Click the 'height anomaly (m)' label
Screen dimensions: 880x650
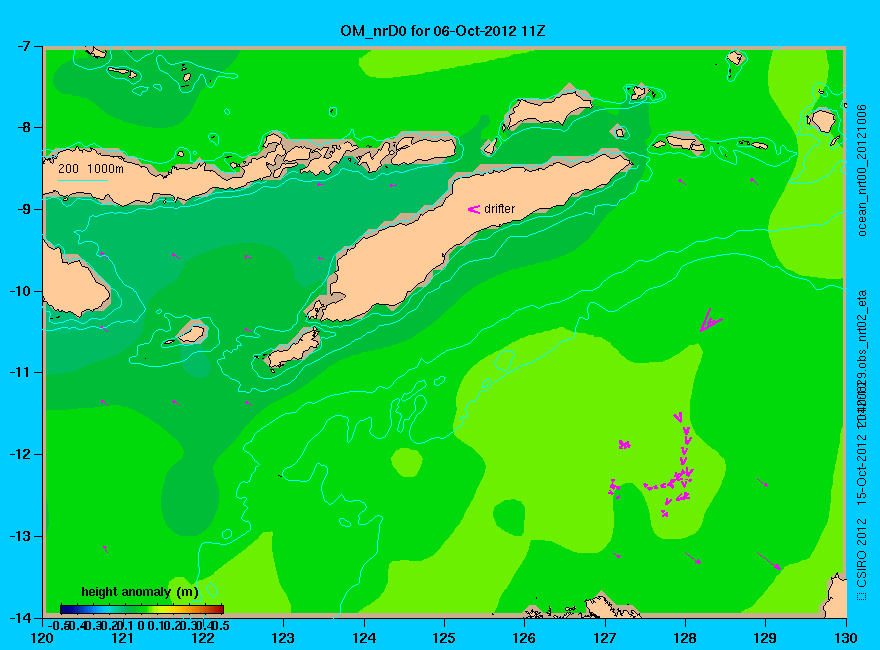[x=140, y=592]
